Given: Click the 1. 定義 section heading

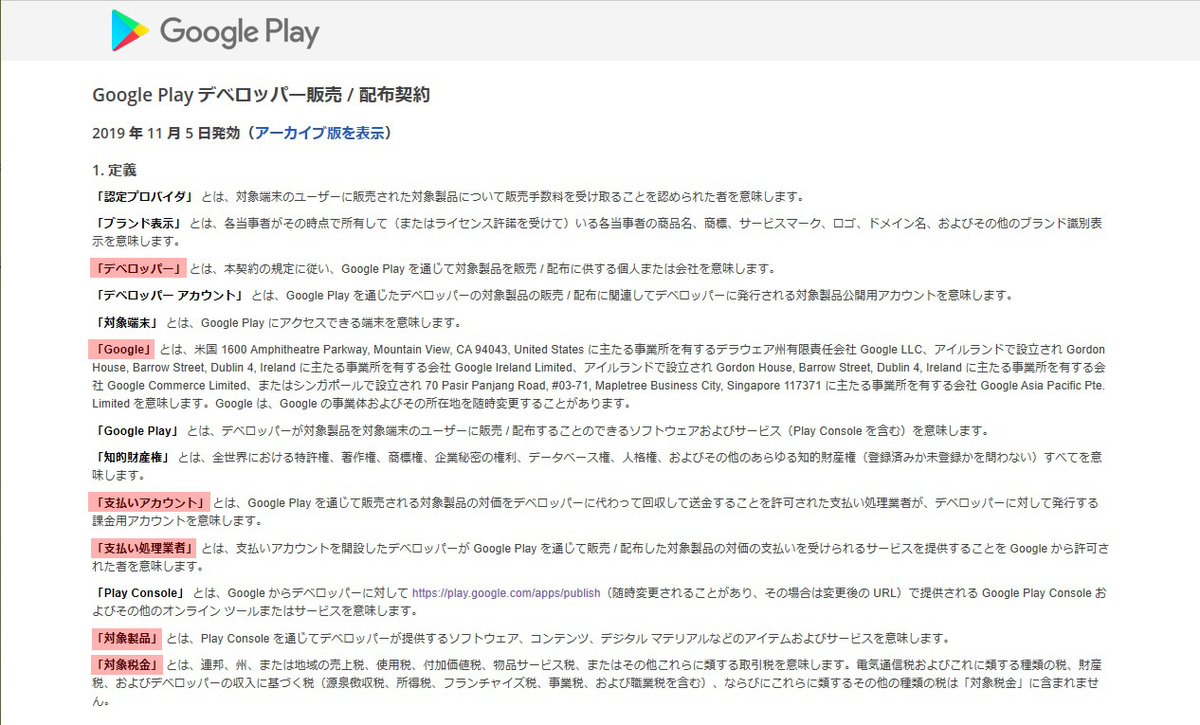Looking at the screenshot, I should click(x=114, y=170).
